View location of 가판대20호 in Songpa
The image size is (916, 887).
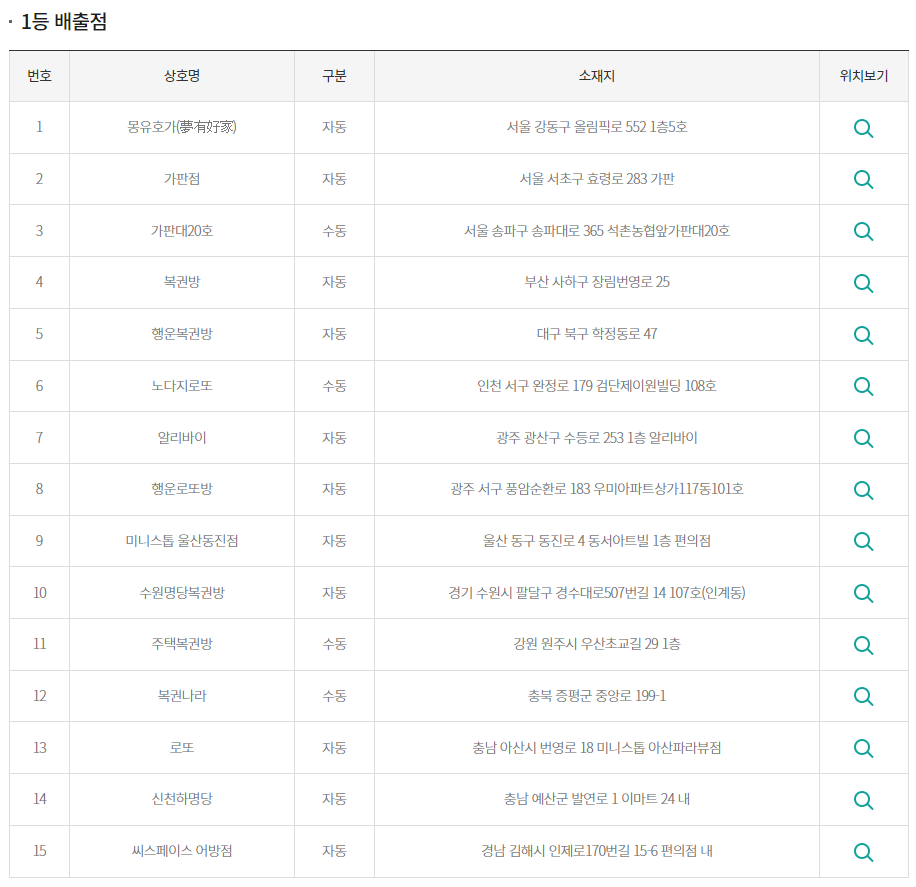coord(862,231)
